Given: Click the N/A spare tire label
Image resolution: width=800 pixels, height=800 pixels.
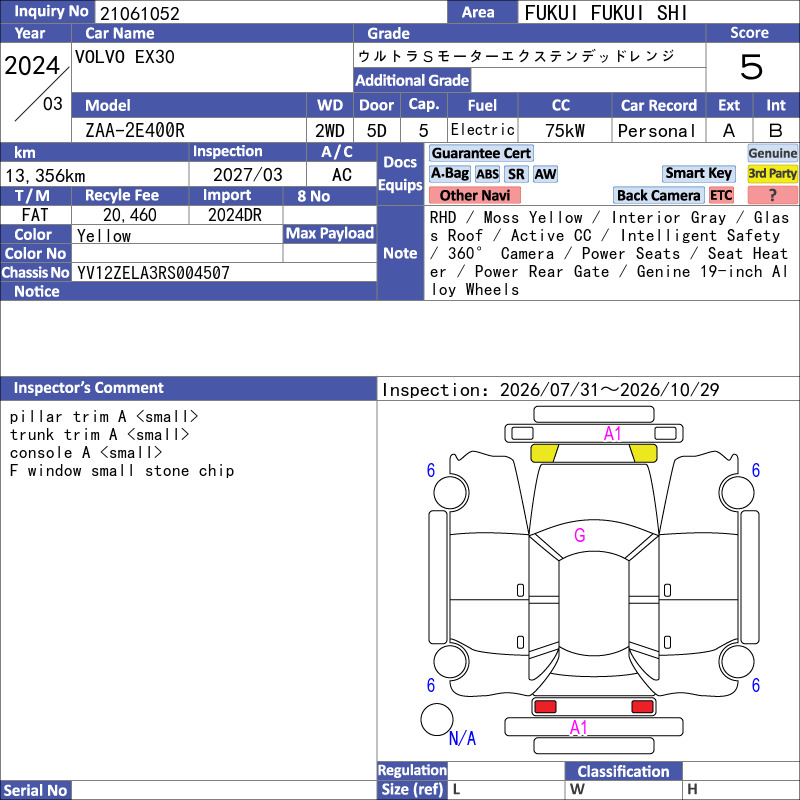Looking at the screenshot, I should pos(462,738).
